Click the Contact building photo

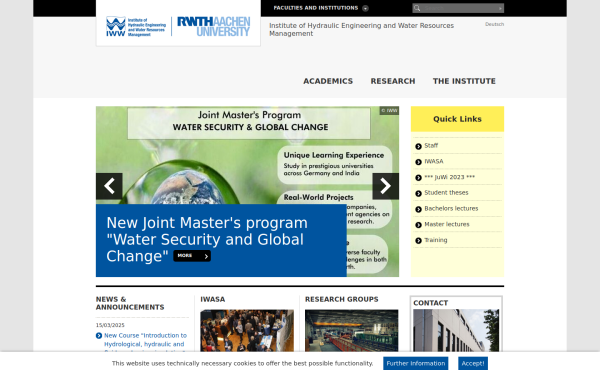tap(456, 331)
